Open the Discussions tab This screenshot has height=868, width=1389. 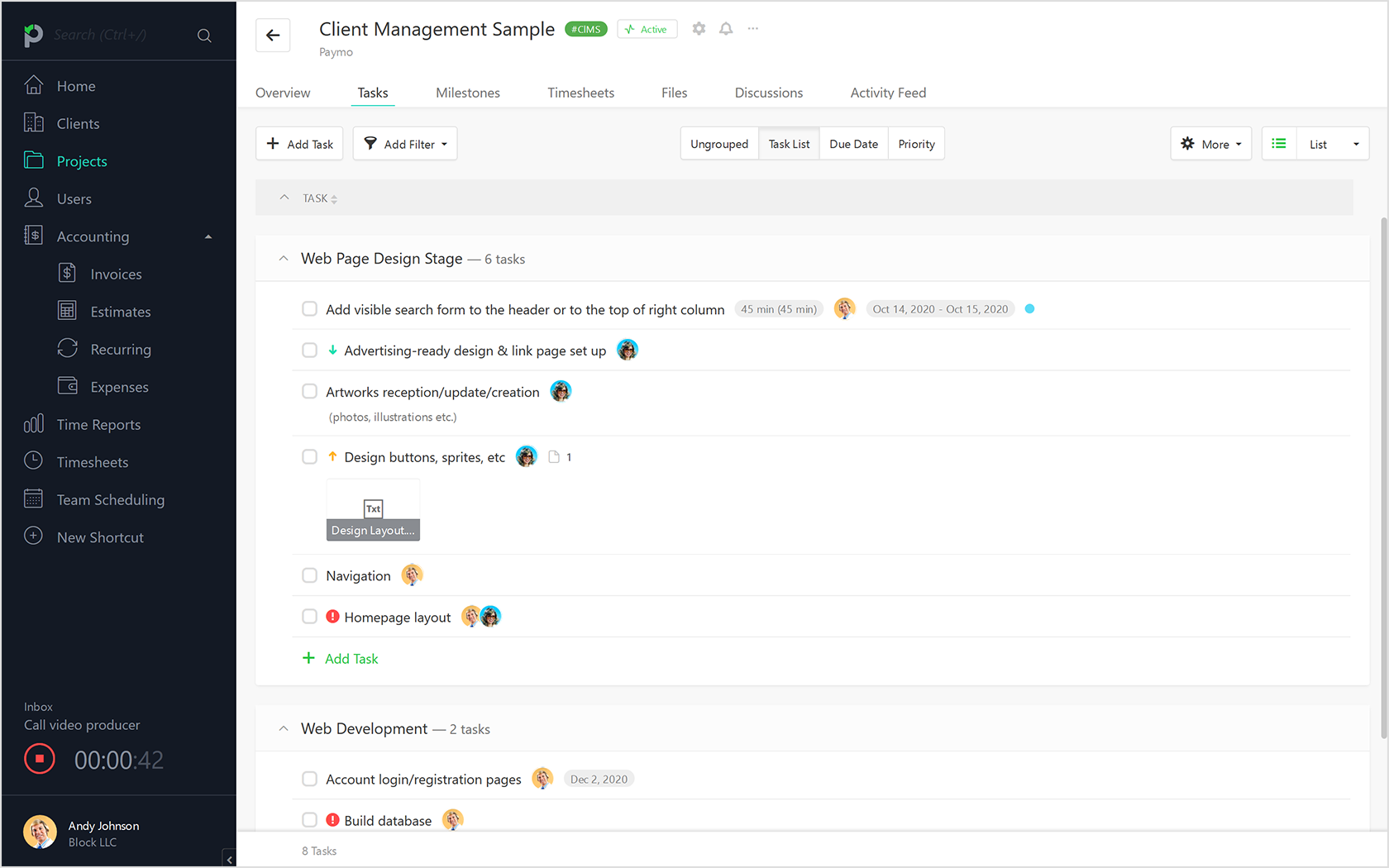769,93
